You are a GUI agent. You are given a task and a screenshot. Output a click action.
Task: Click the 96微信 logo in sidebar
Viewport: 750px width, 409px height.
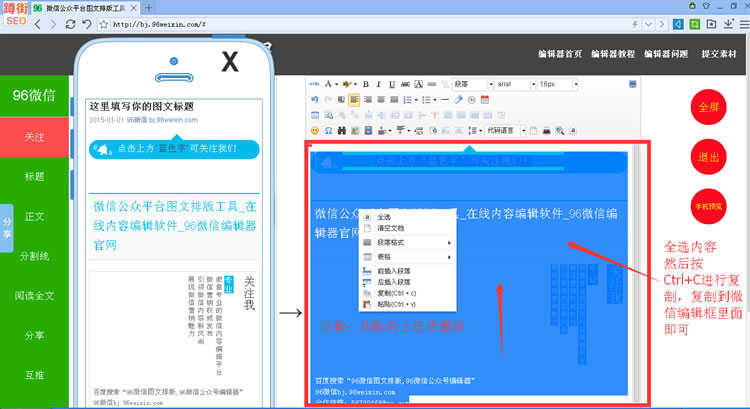[34, 95]
